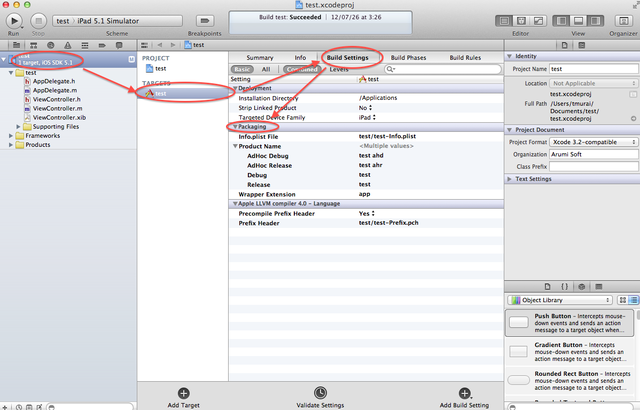Viewport: 640px width, 410px height.
Task: Open ViewController.h file
Action: click(56, 99)
